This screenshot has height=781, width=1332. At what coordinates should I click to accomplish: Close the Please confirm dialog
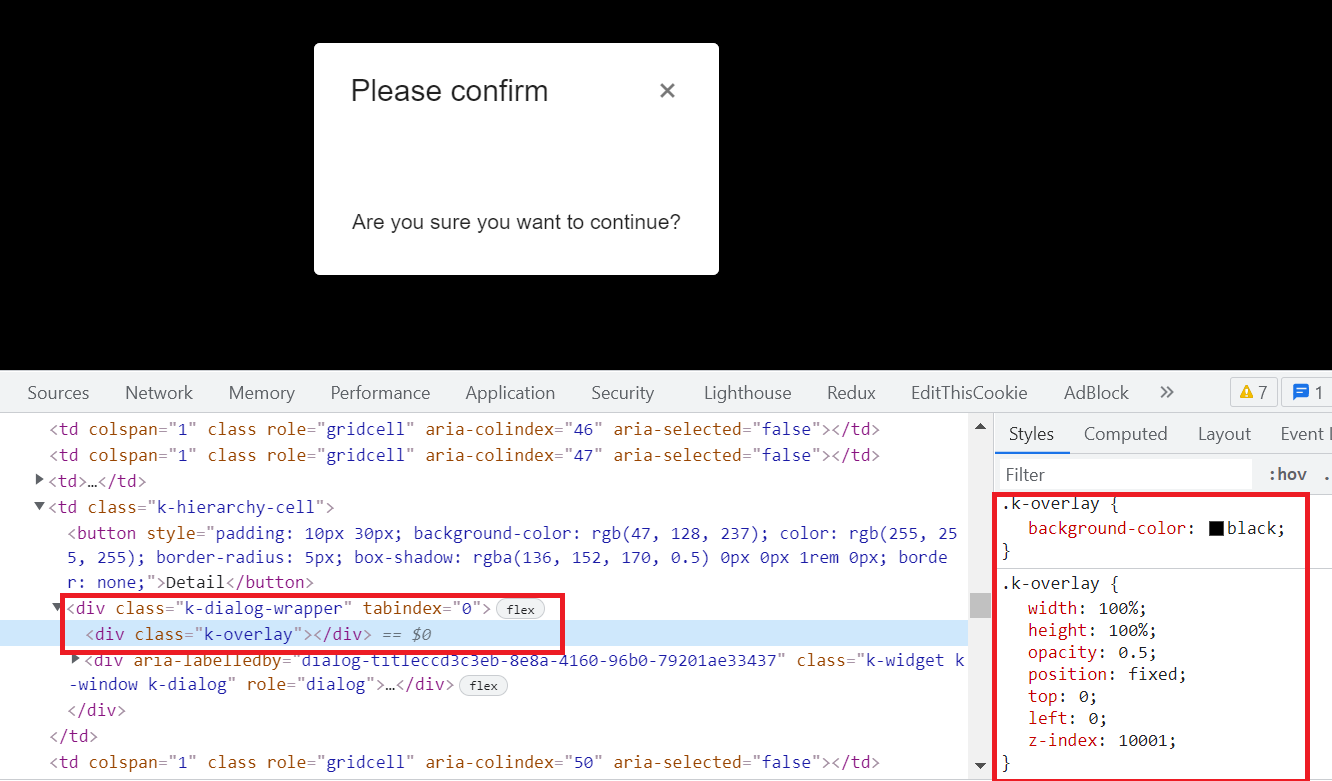[x=667, y=91]
